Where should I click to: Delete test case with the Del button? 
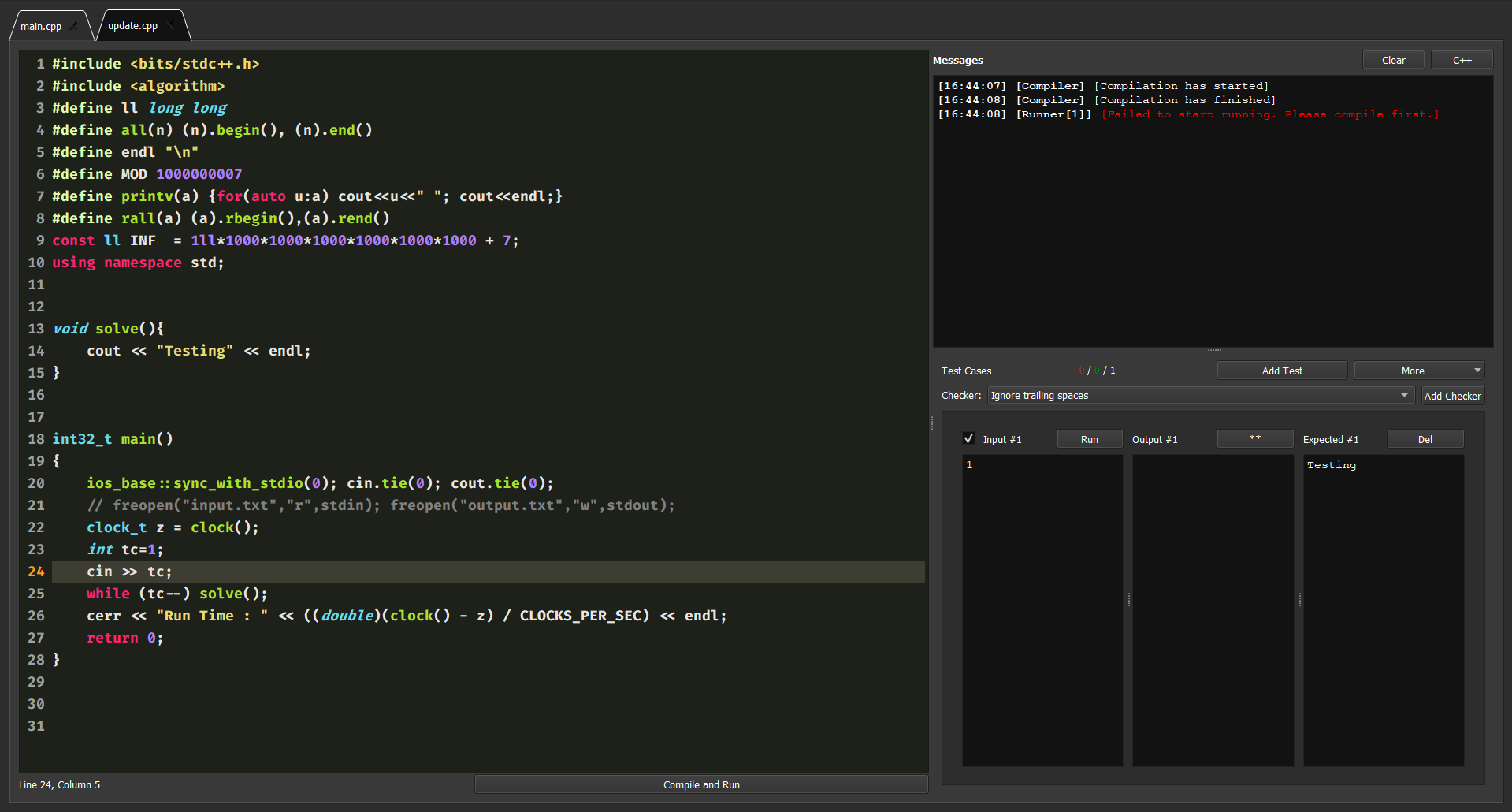[x=1425, y=439]
